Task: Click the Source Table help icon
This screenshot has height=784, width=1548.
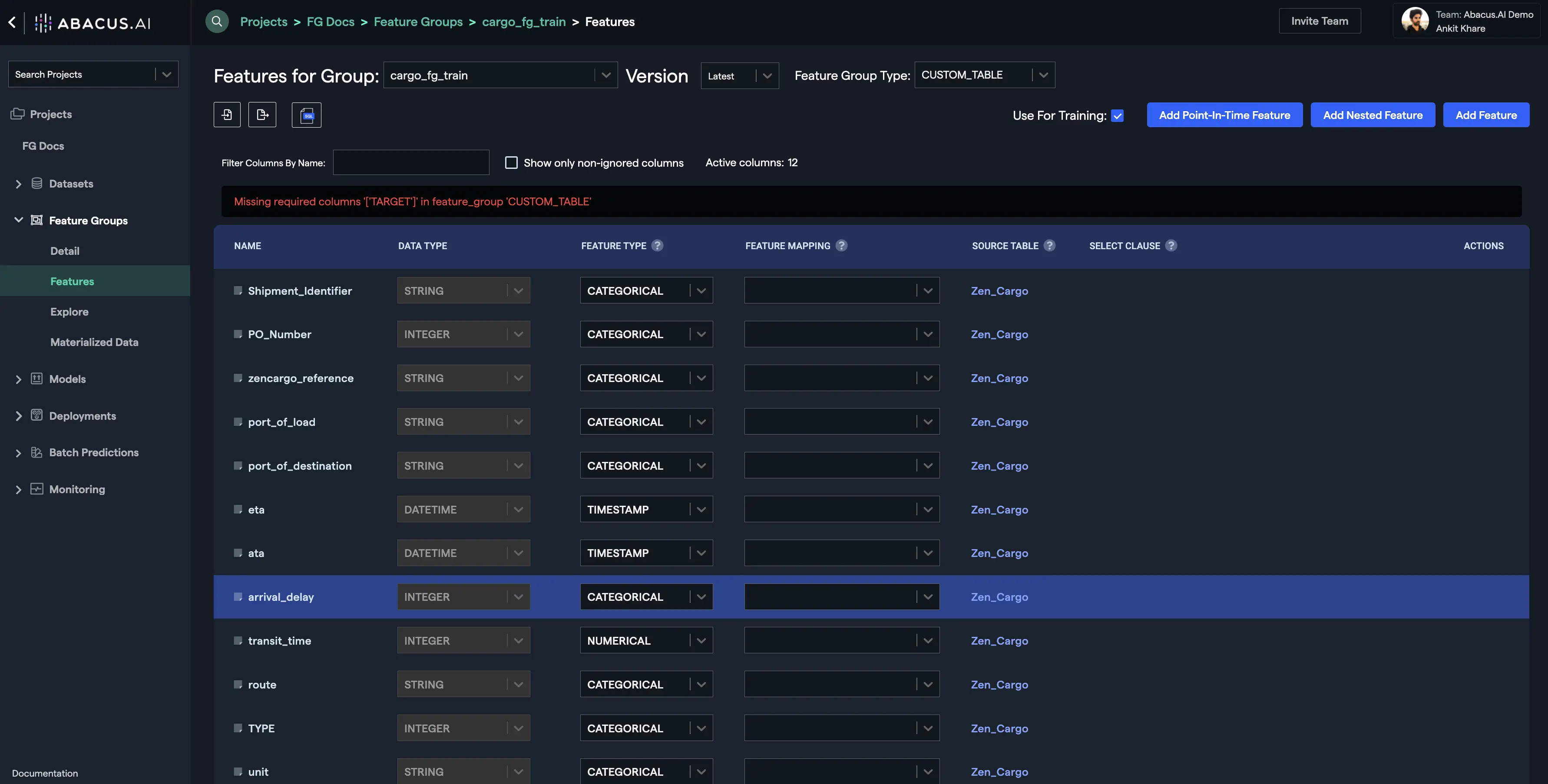Action: tap(1049, 246)
